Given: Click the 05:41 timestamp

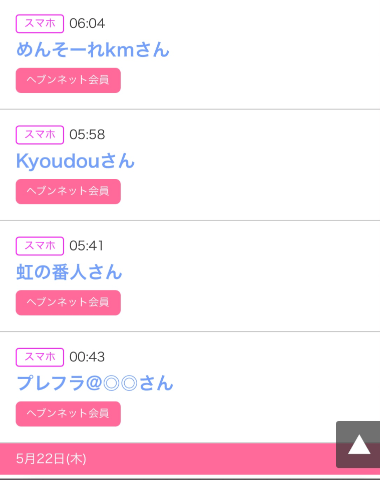Looking at the screenshot, I should coord(86,246).
